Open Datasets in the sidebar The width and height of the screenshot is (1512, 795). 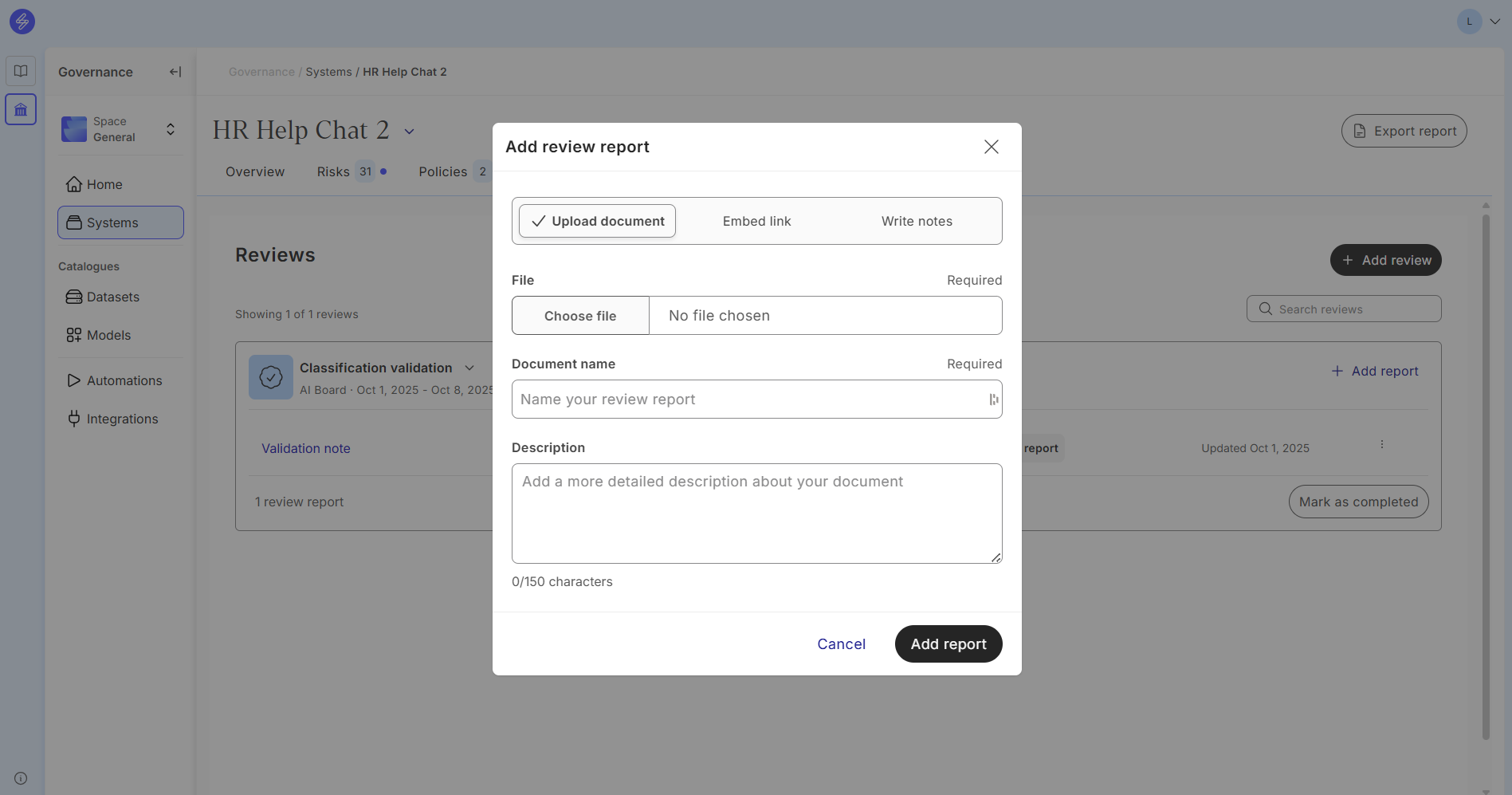point(112,297)
